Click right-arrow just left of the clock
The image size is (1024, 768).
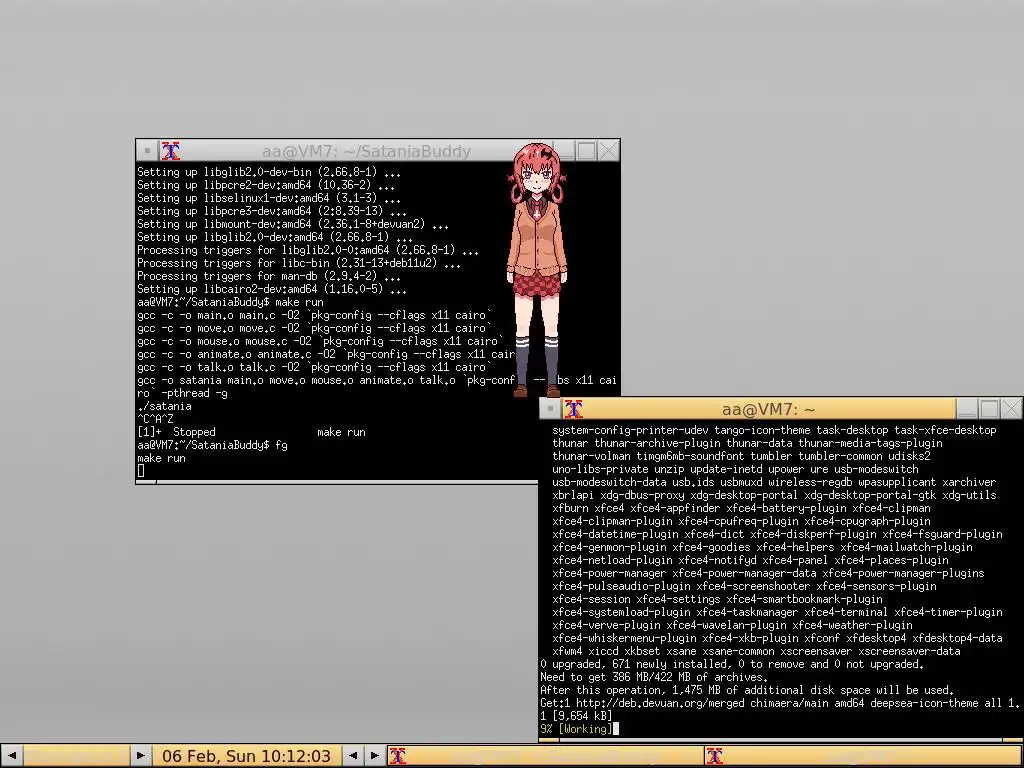(x=140, y=756)
